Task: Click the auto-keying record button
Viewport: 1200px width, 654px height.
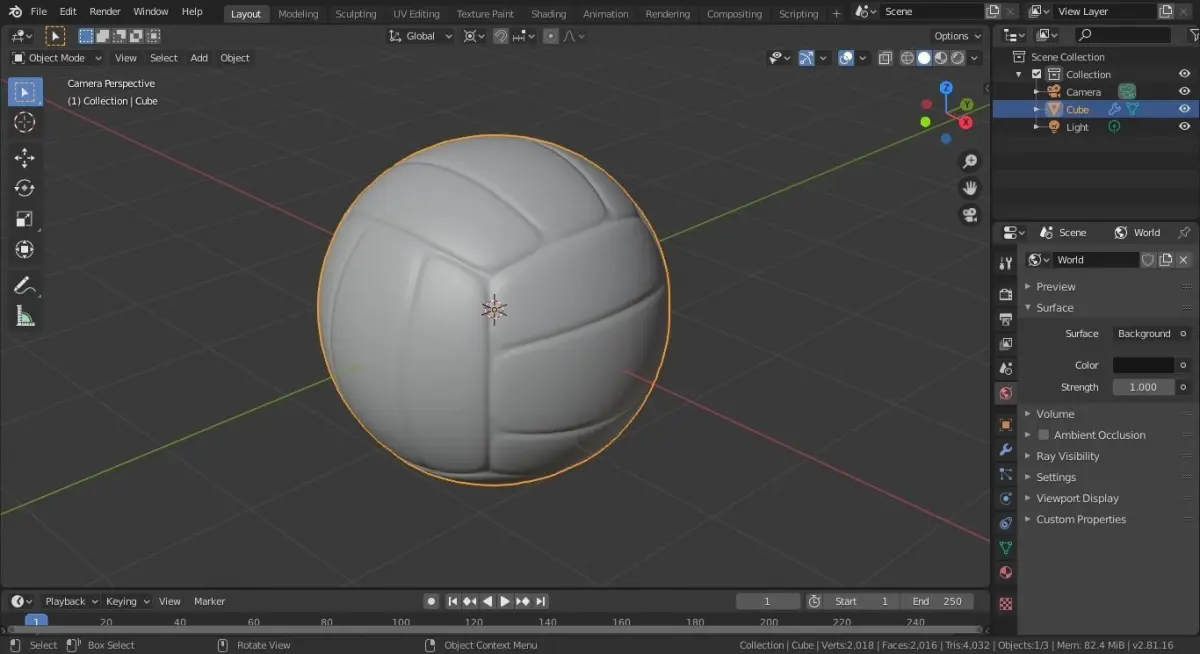Action: (x=431, y=601)
